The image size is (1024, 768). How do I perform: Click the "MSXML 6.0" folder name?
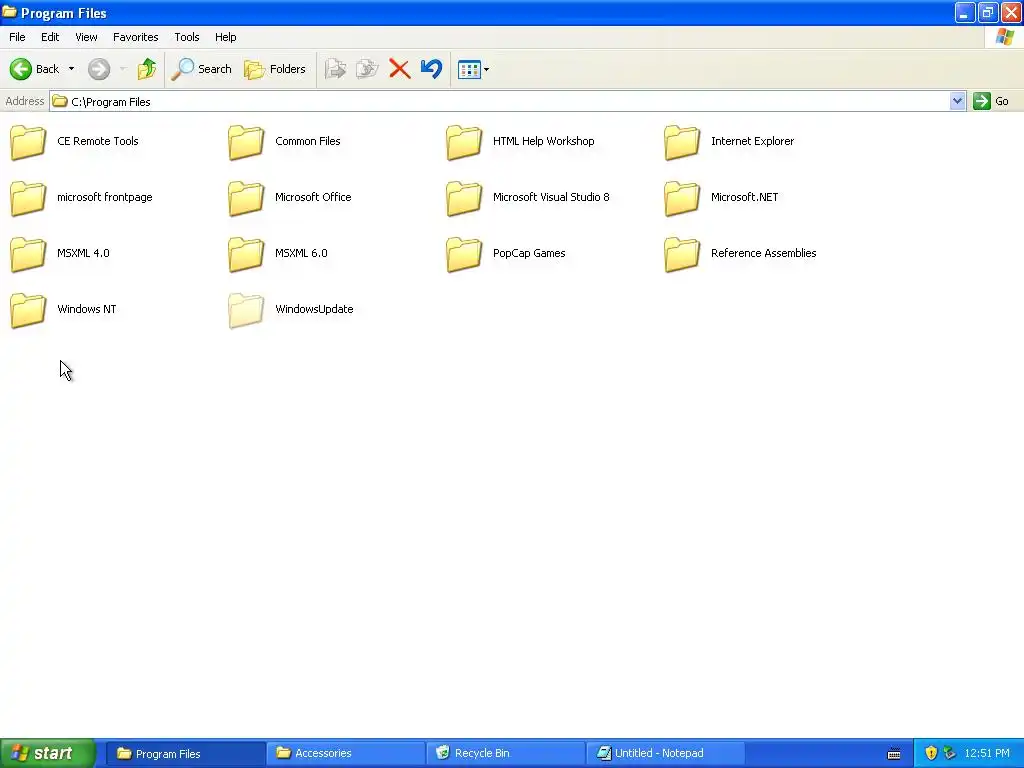click(301, 253)
